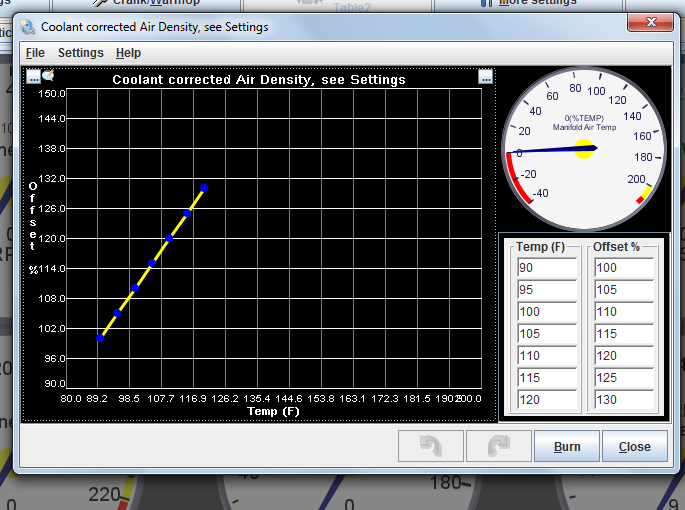Click the window icon in title bar
Image resolution: width=685 pixels, height=510 pixels.
tap(29, 27)
